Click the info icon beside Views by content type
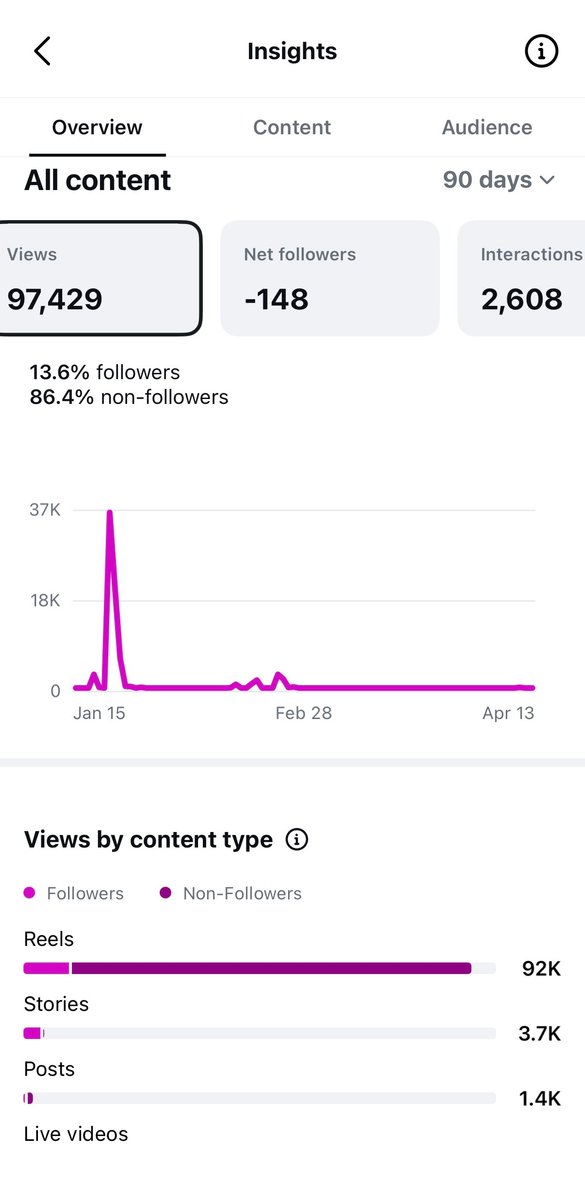The width and height of the screenshot is (585, 1200). 296,840
